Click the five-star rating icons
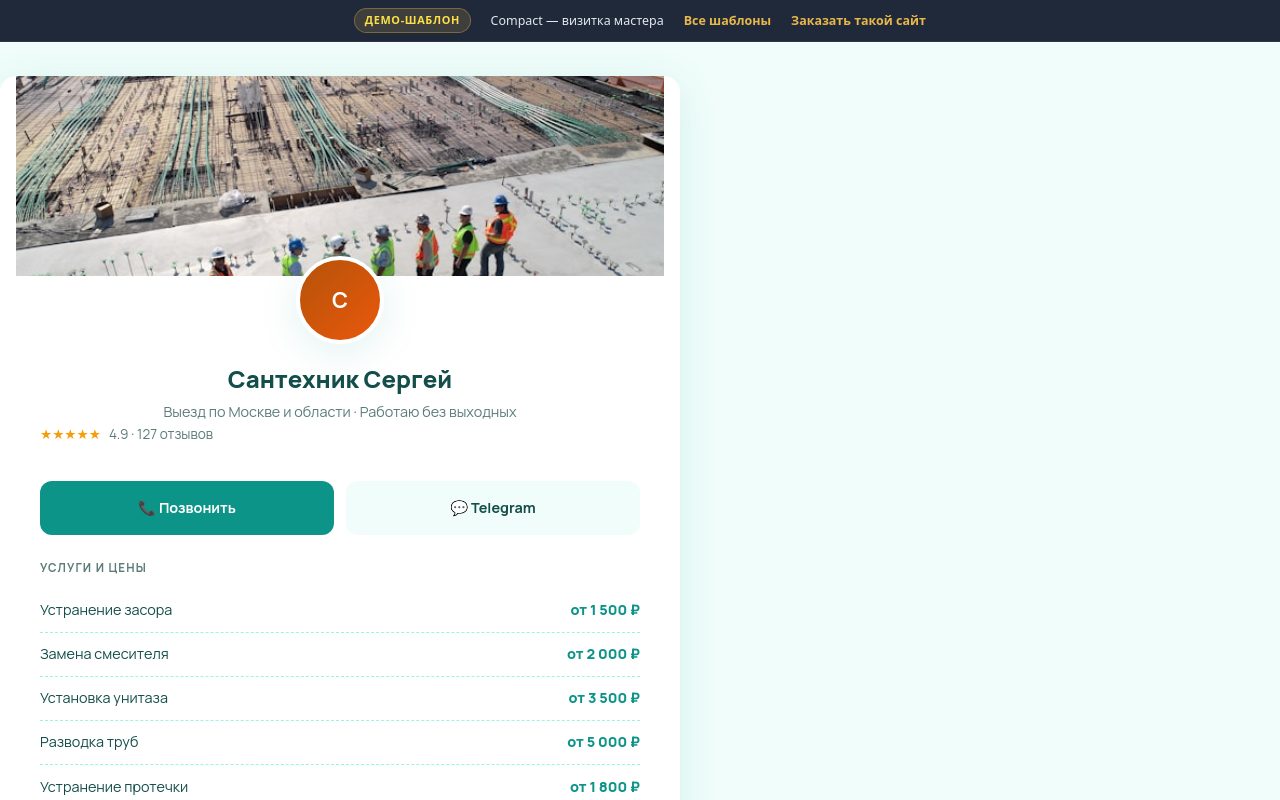The width and height of the screenshot is (1280, 800). coord(70,434)
